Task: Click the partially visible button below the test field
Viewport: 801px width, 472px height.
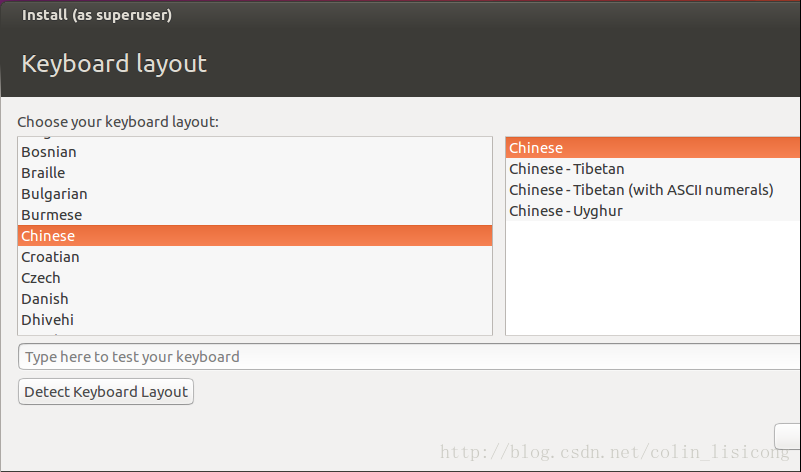Action: [788, 435]
